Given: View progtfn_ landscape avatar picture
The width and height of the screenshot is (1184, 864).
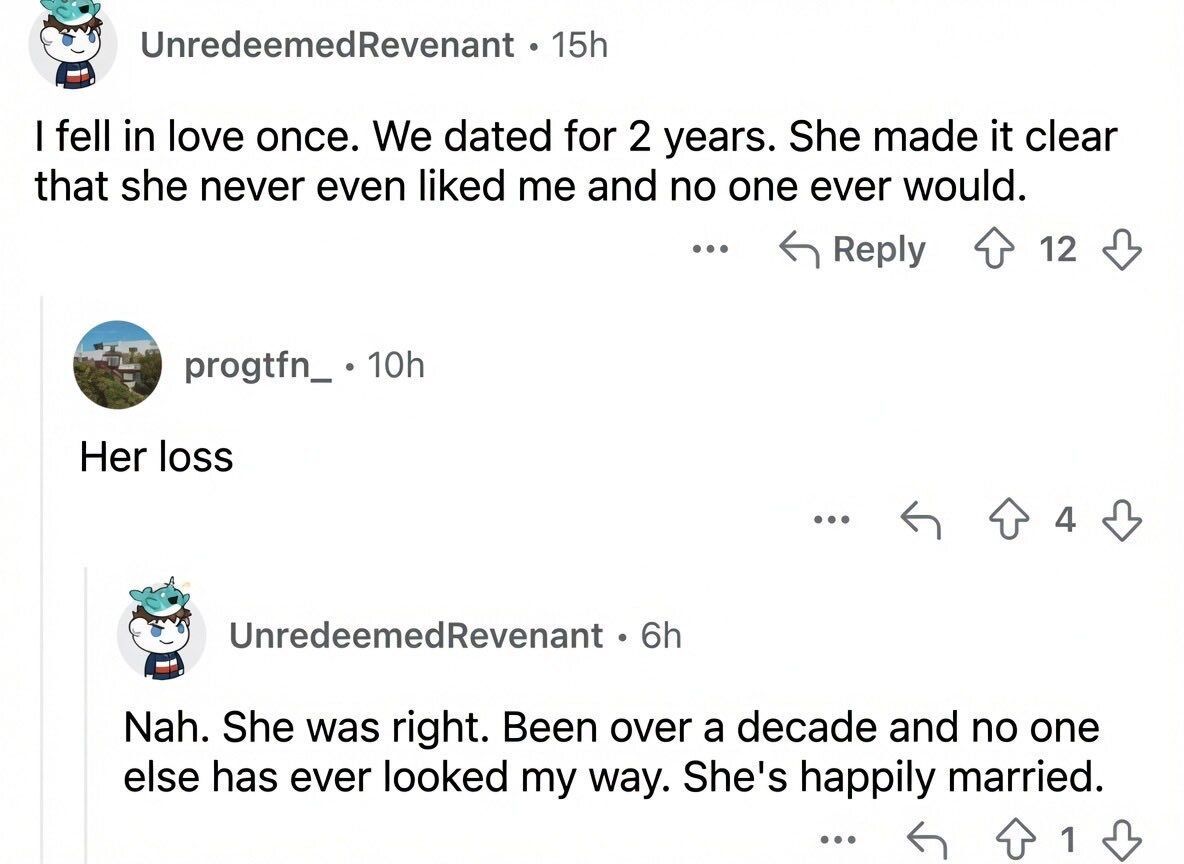Looking at the screenshot, I should (117, 365).
